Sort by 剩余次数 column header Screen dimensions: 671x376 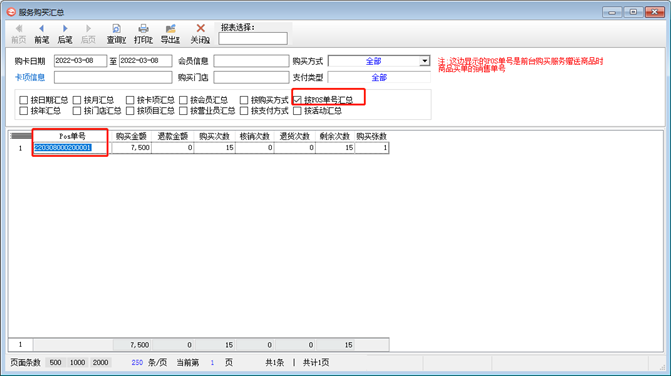coord(335,136)
